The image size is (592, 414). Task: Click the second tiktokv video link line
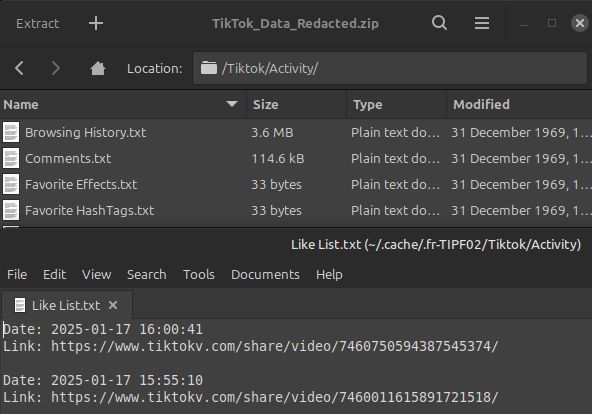251,397
